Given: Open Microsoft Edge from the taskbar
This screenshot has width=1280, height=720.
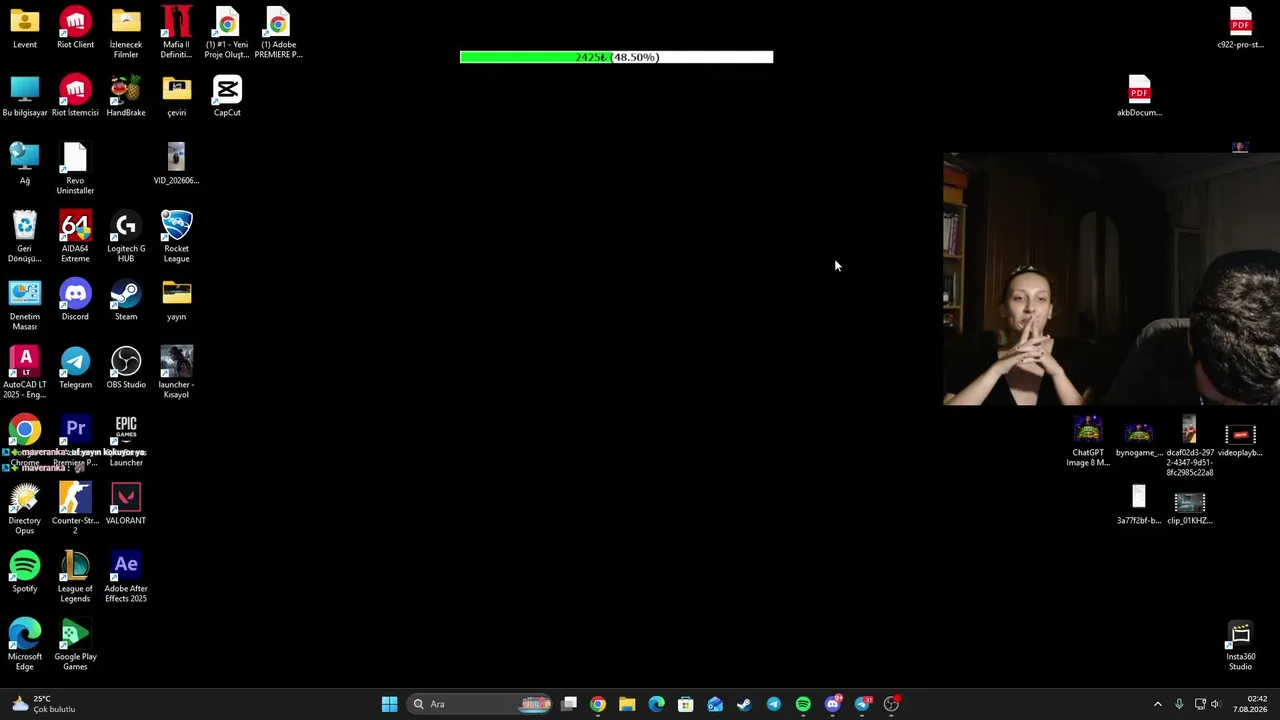Looking at the screenshot, I should tap(656, 704).
